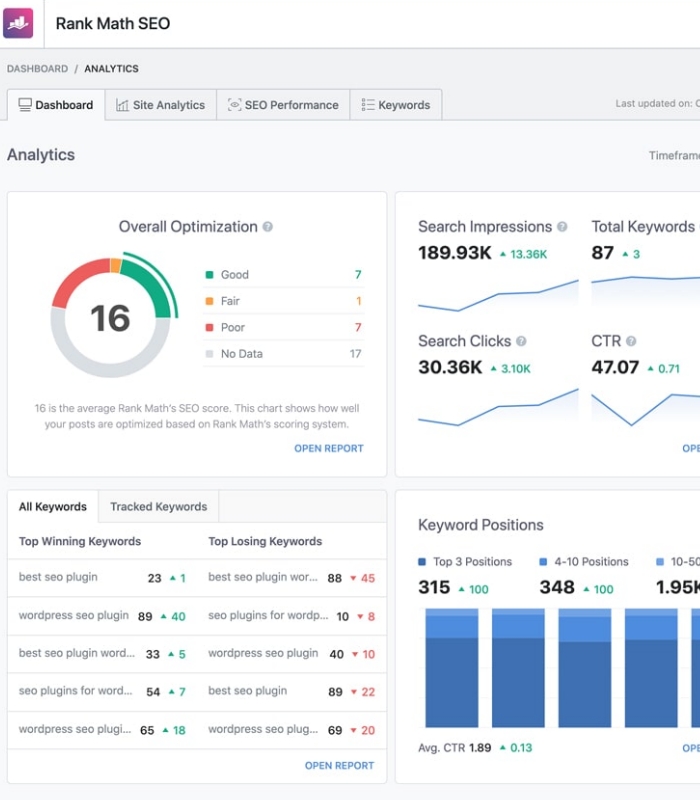
Task: Click the CTR line chart
Action: tap(645, 409)
